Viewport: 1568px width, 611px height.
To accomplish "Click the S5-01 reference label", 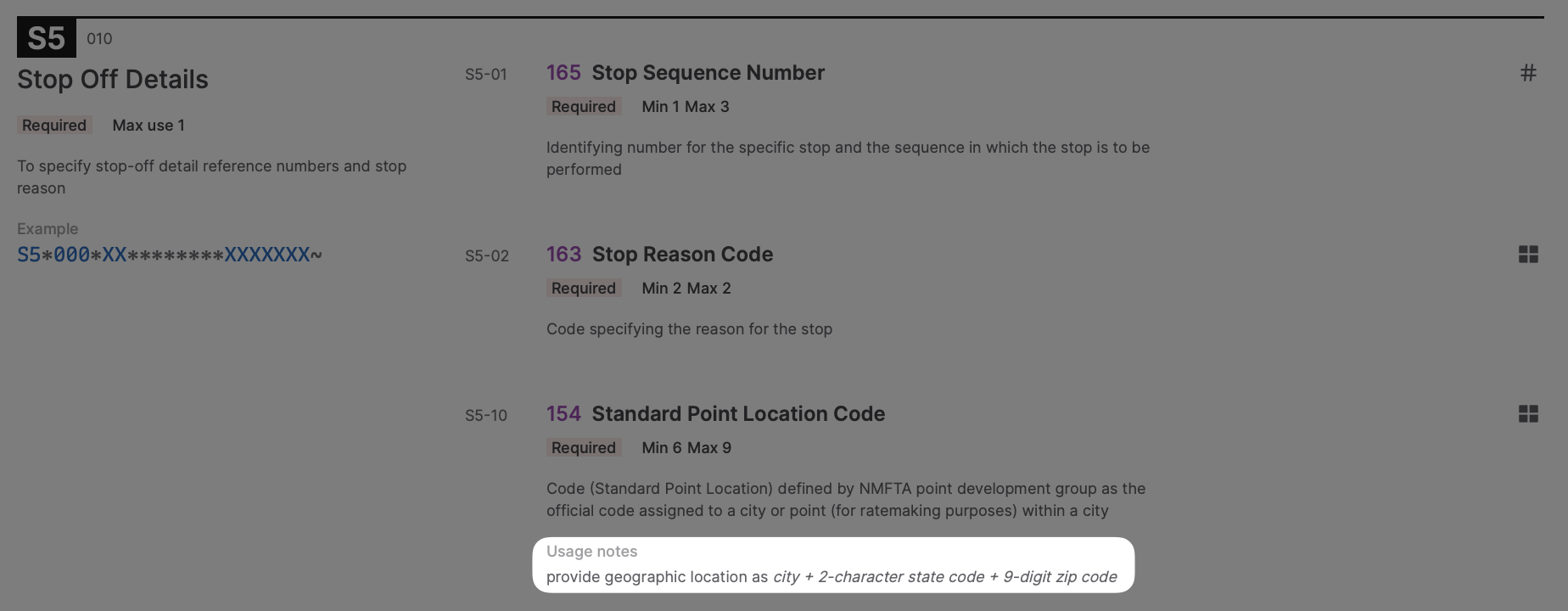I will coord(486,75).
